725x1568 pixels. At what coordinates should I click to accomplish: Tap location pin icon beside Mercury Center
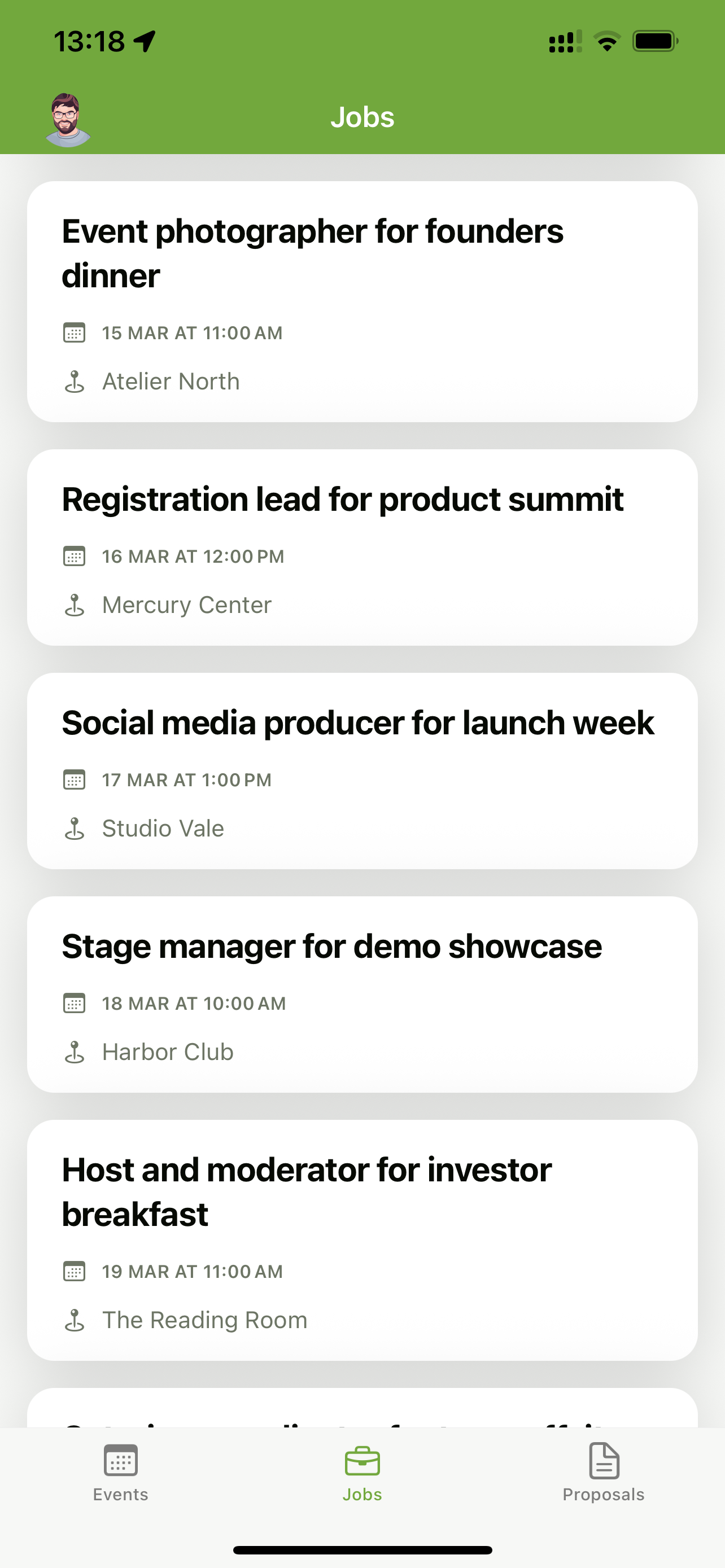point(75,605)
